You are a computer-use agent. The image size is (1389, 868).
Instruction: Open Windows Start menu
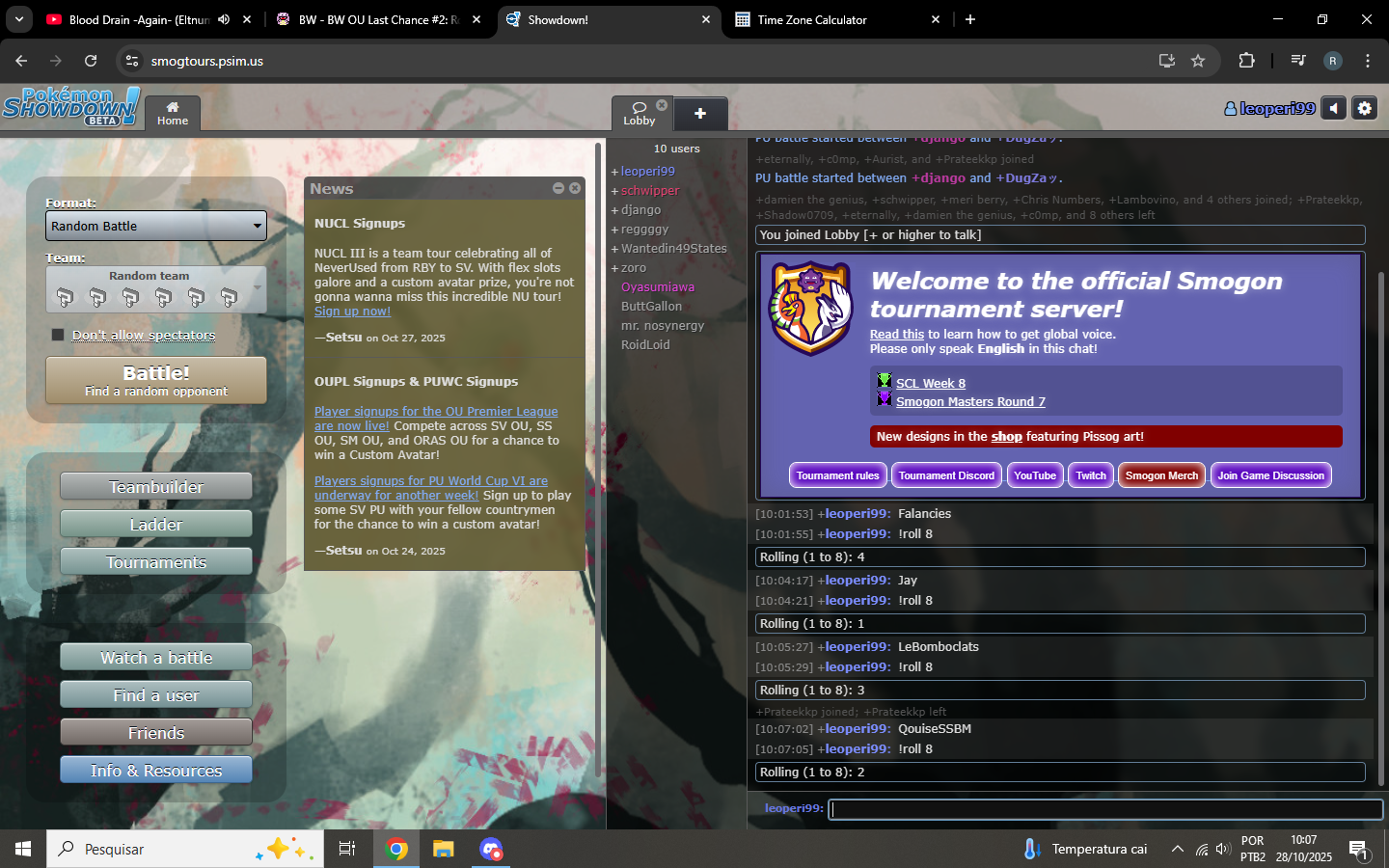click(x=23, y=849)
